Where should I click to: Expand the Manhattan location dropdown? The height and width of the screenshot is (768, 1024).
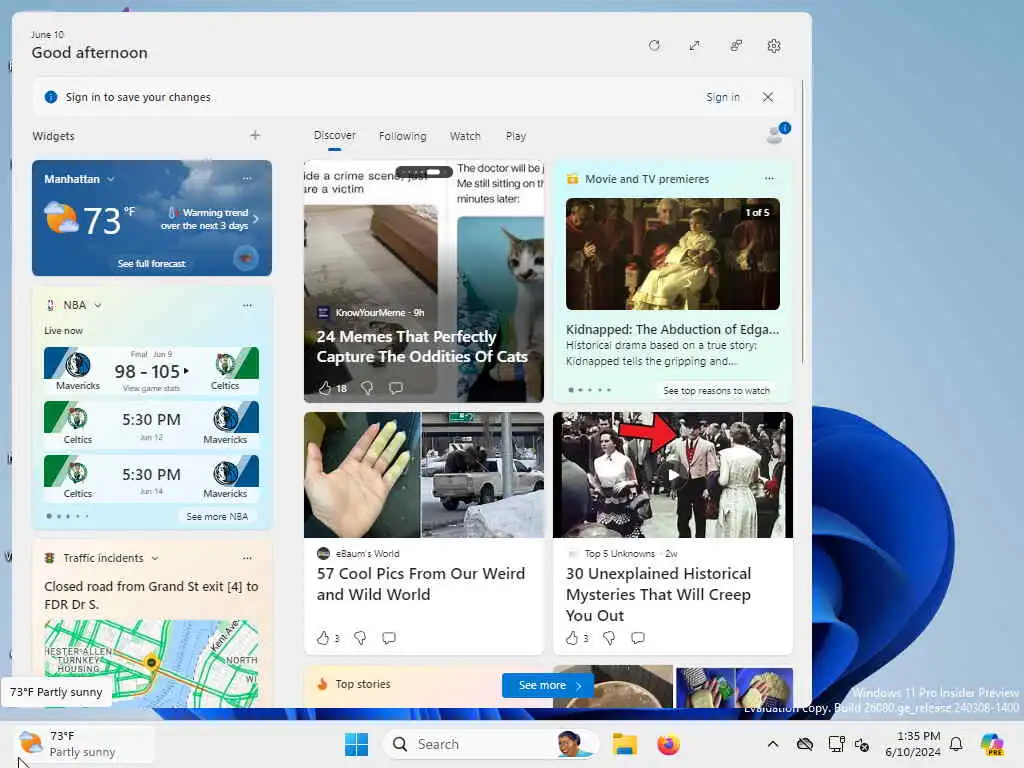(x=110, y=179)
